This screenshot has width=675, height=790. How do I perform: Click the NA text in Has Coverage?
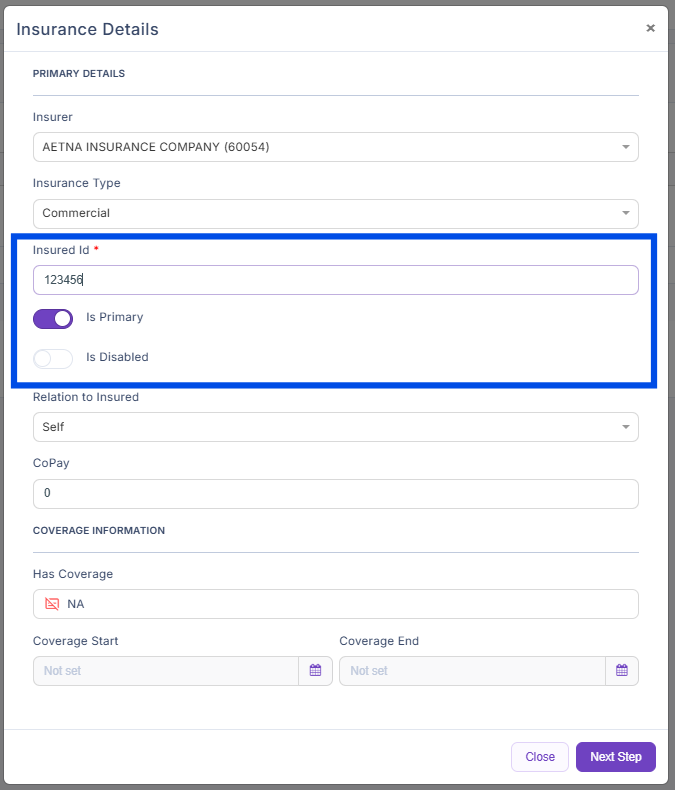pos(76,604)
